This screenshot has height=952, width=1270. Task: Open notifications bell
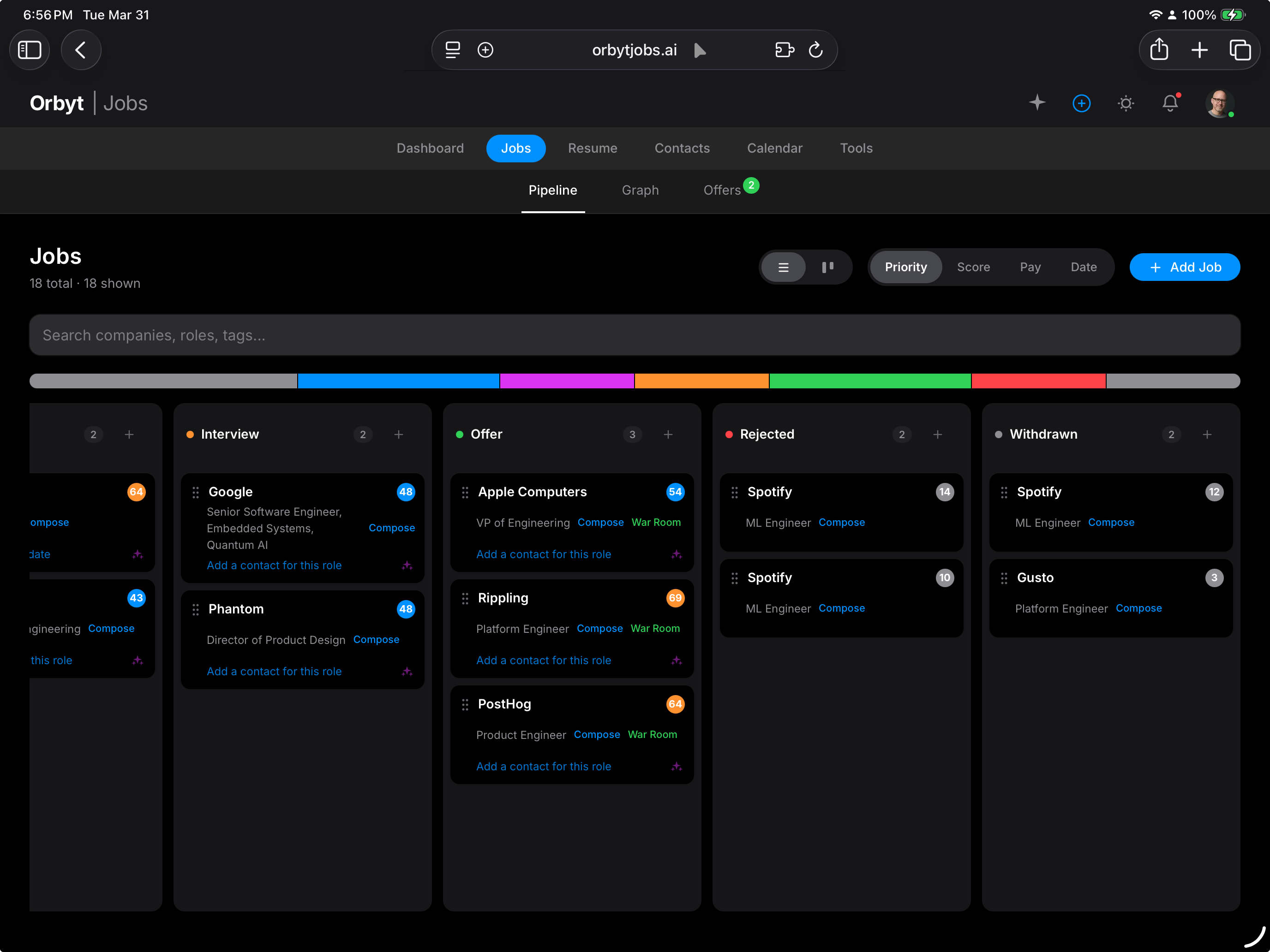pos(1171,103)
